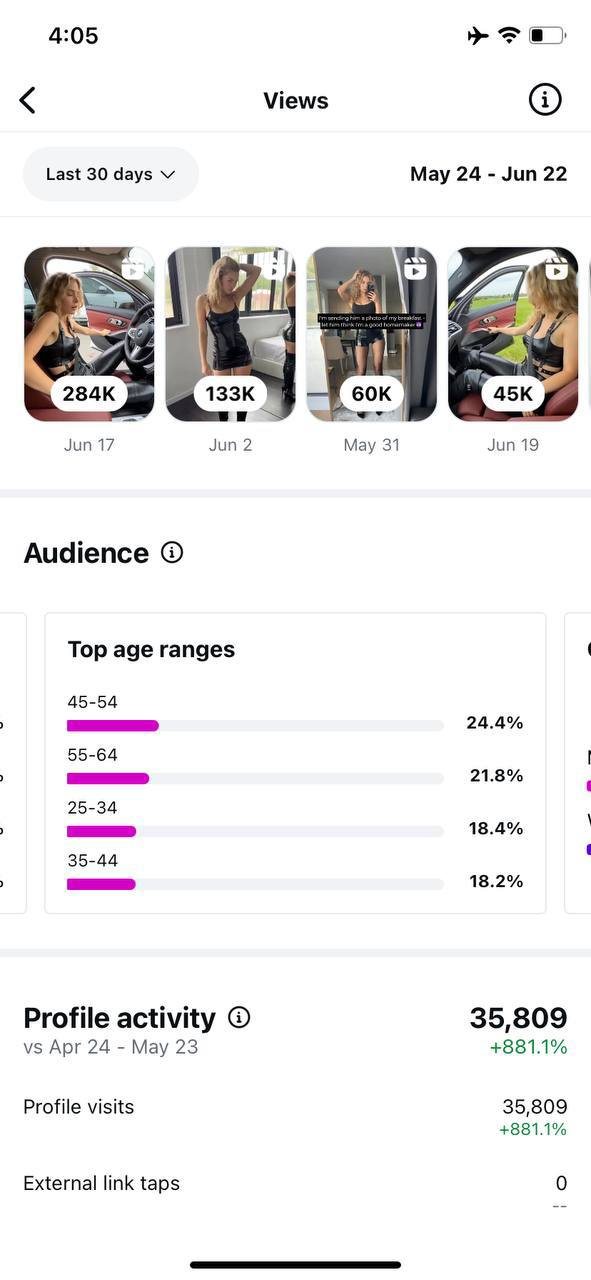The height and width of the screenshot is (1280, 591).
Task: Tap the 35,809 profile activity total
Action: (518, 1018)
